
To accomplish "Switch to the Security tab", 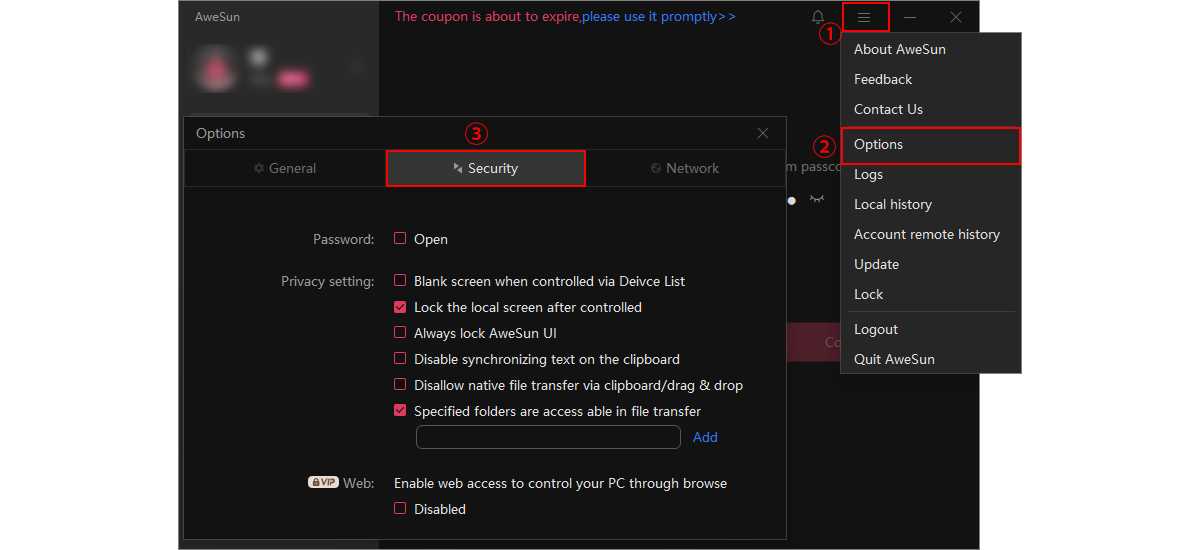I will click(x=485, y=168).
